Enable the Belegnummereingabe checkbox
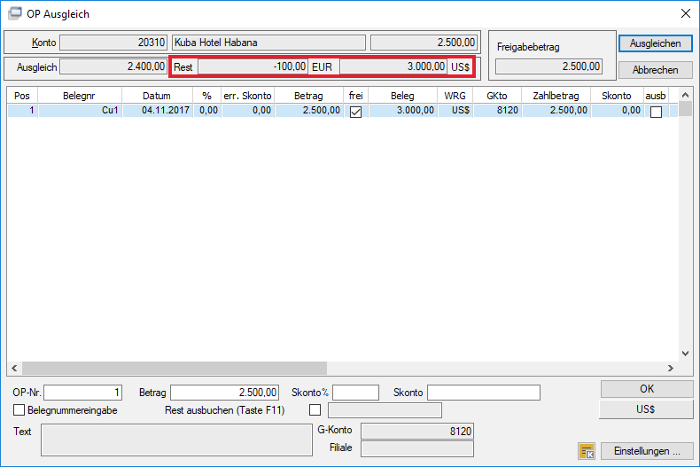 click(19, 410)
